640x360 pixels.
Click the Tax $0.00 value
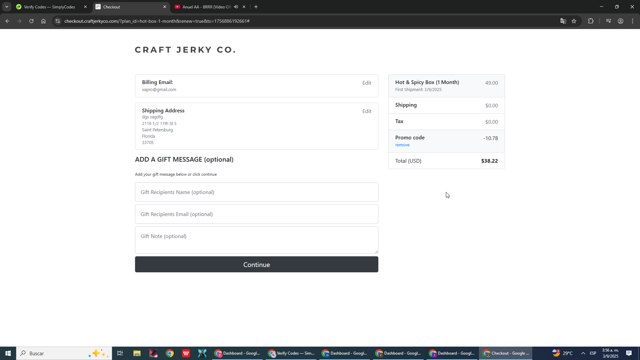(491, 122)
